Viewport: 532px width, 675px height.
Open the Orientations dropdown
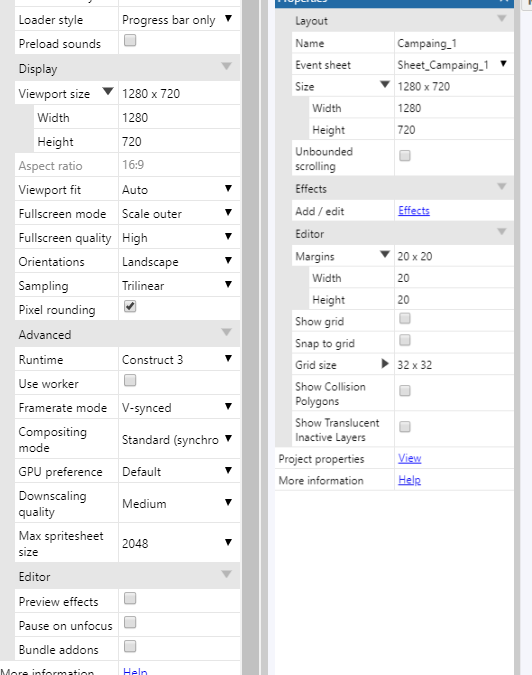(x=179, y=262)
